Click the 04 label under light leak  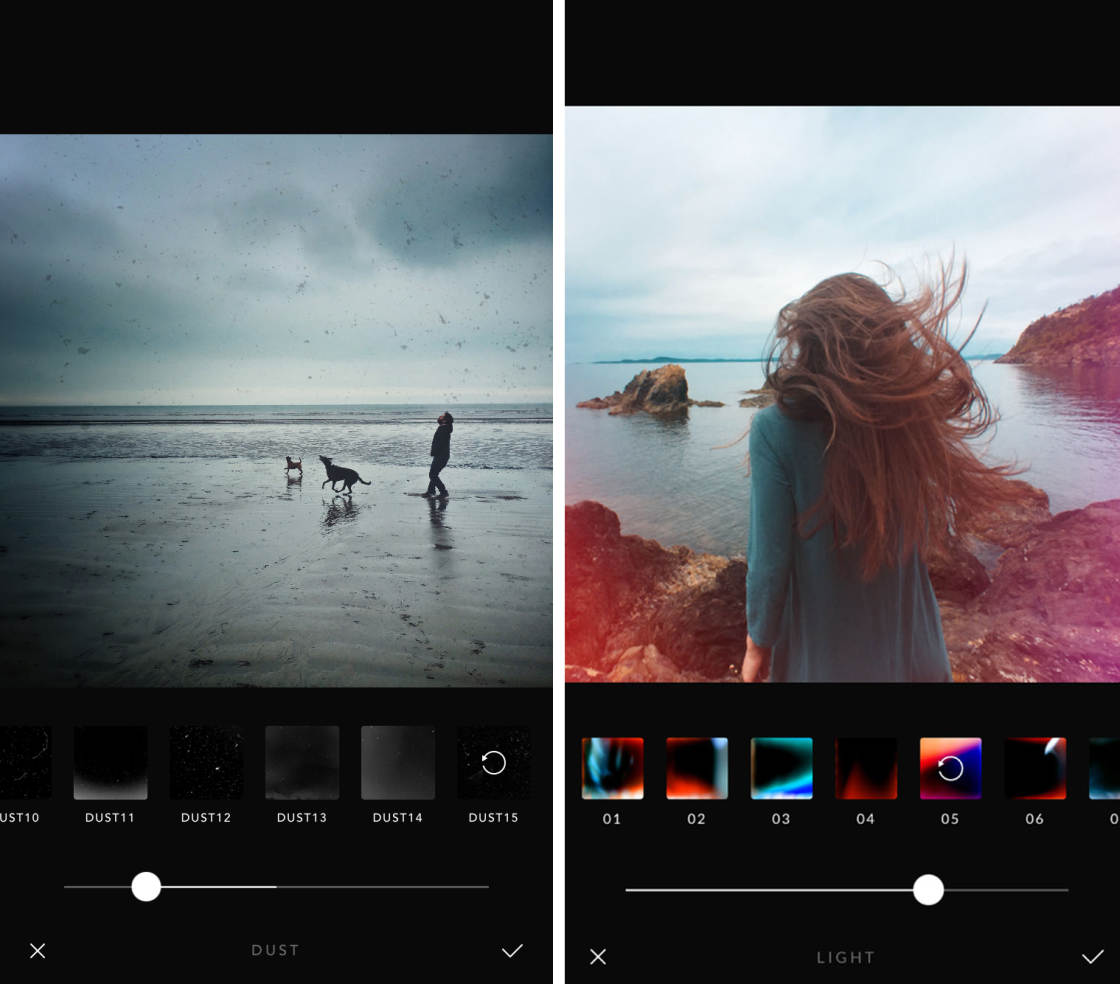866,819
